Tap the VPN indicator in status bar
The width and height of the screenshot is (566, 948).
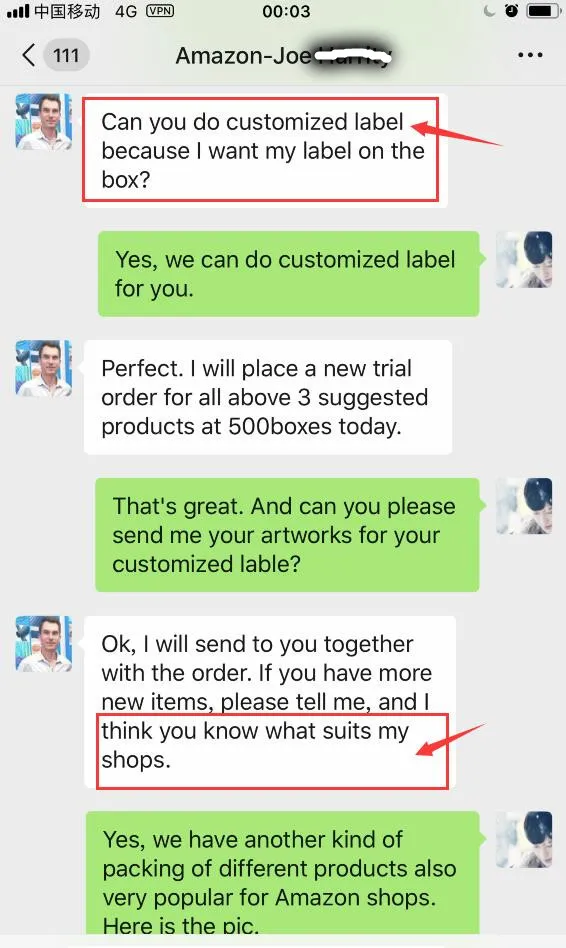[160, 10]
